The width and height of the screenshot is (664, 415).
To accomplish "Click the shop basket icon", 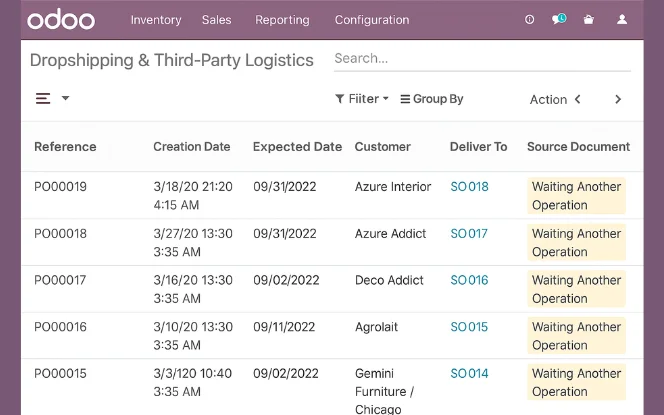I will [x=589, y=19].
